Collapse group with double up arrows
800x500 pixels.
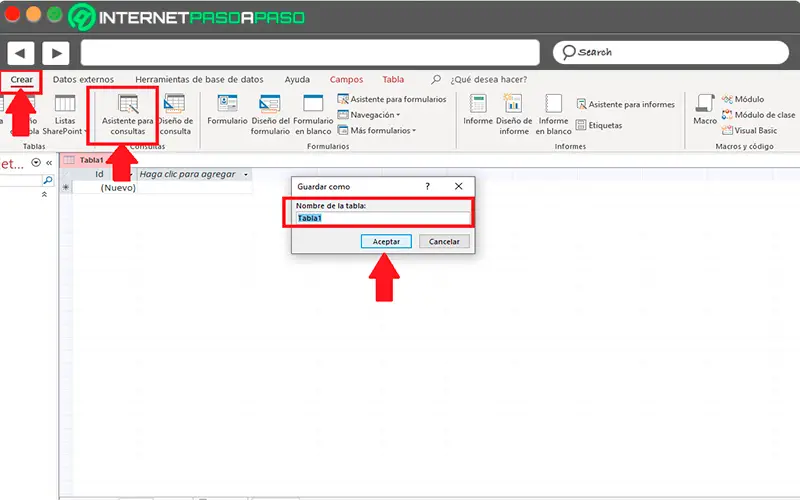point(44,194)
